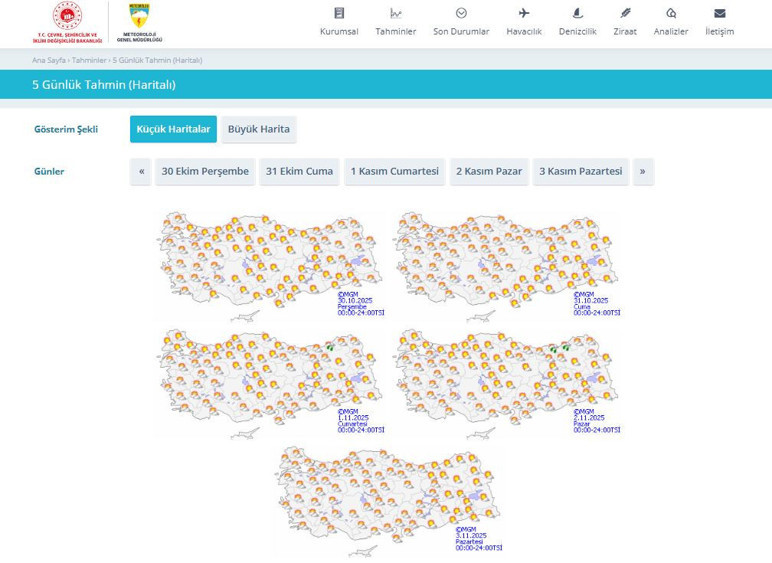The image size is (772, 563).
Task: Click the İletişim envelope icon
Action: click(x=719, y=13)
